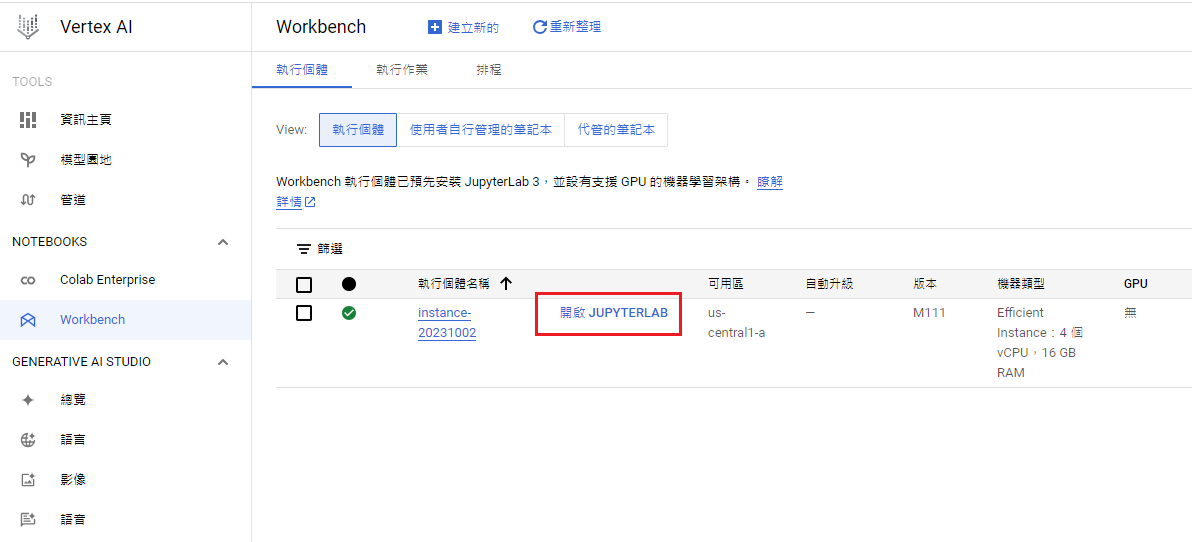This screenshot has height=542, width=1192.
Task: Collapse the GENERATIVE AI STUDIO section
Action: [223, 362]
